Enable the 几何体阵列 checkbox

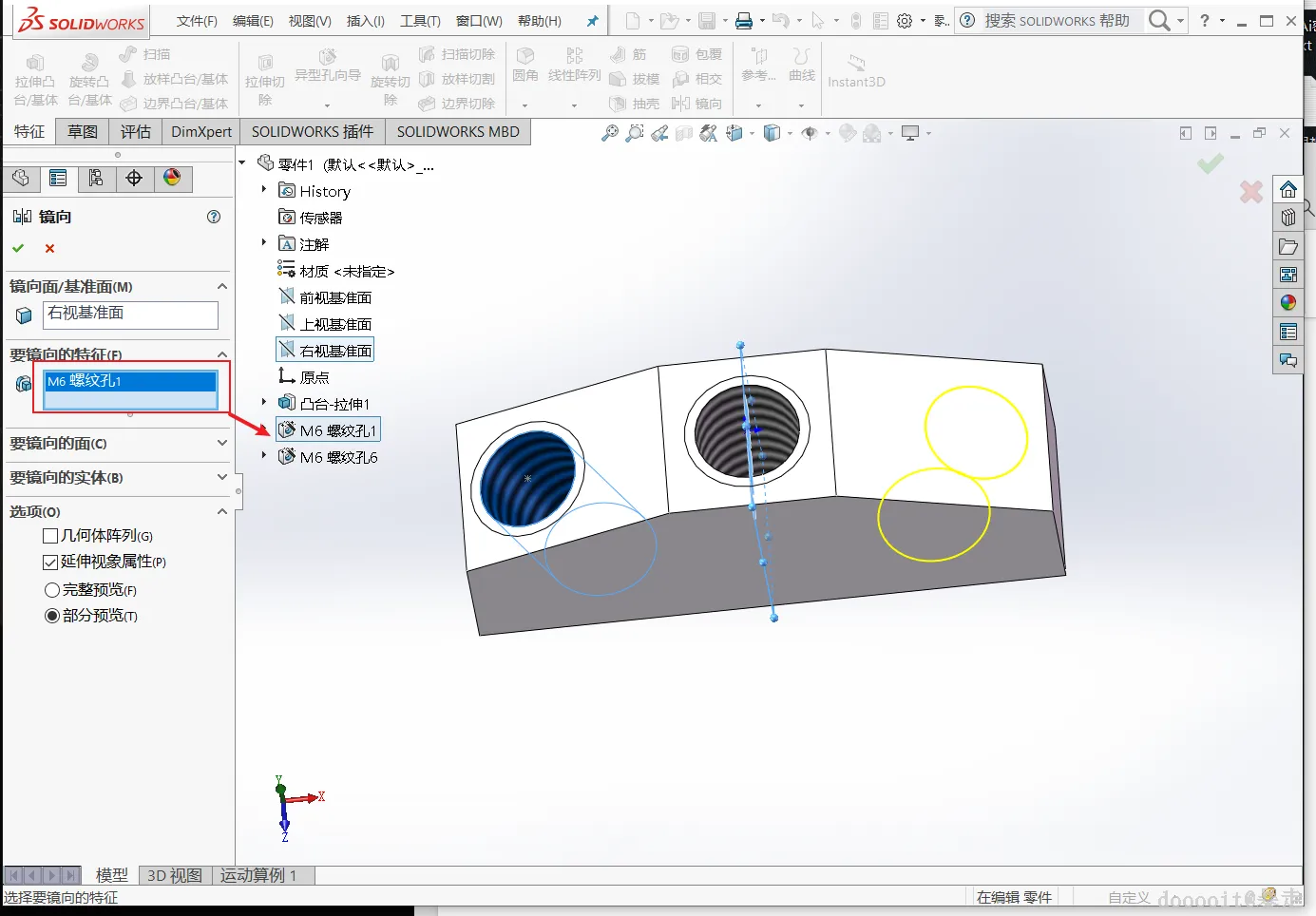(x=51, y=536)
